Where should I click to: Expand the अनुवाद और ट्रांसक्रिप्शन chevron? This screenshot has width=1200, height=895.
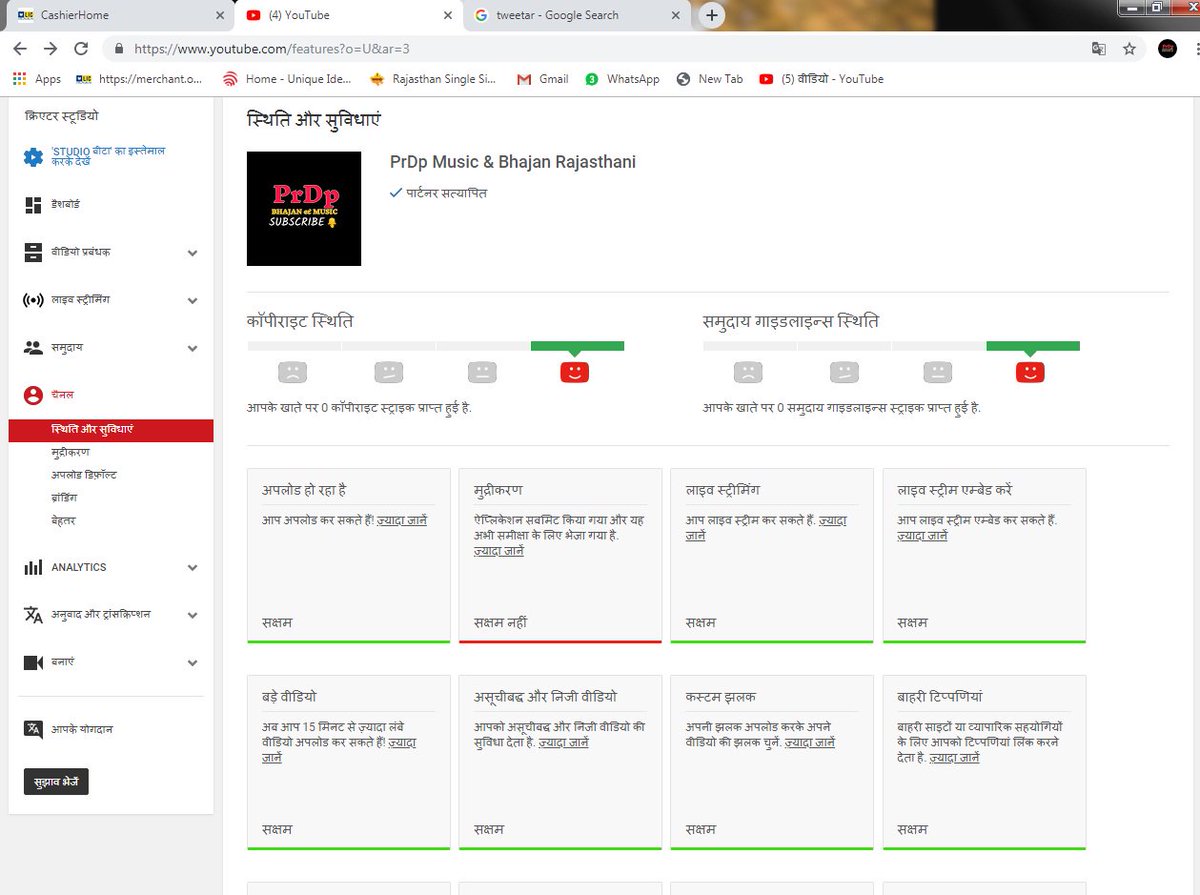pos(192,615)
